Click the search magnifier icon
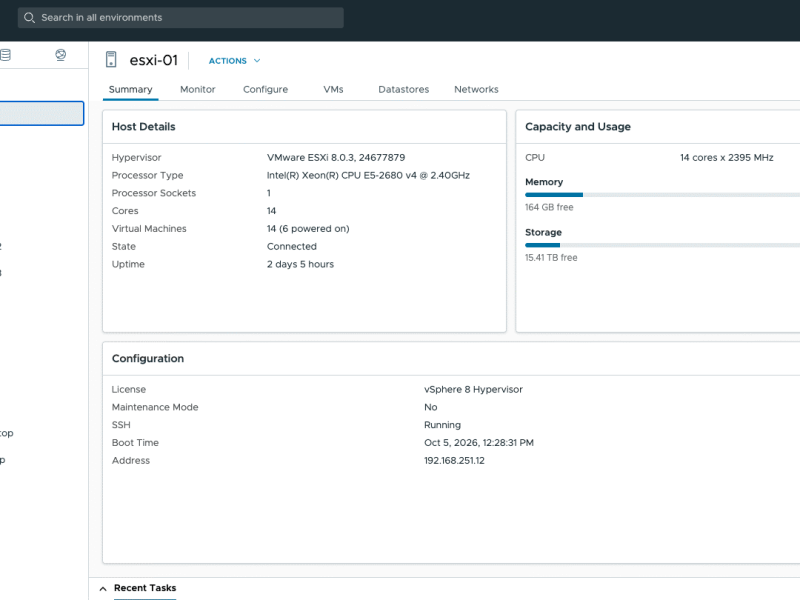 point(30,18)
